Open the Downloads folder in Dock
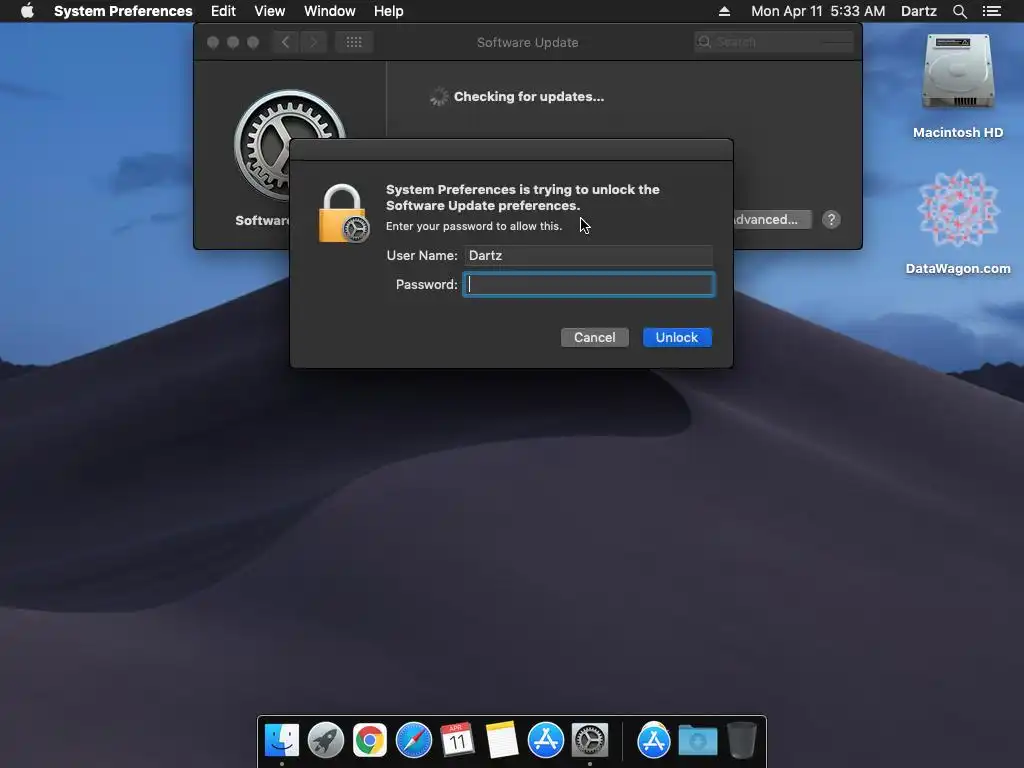Viewport: 1024px width, 768px height. tap(697, 741)
